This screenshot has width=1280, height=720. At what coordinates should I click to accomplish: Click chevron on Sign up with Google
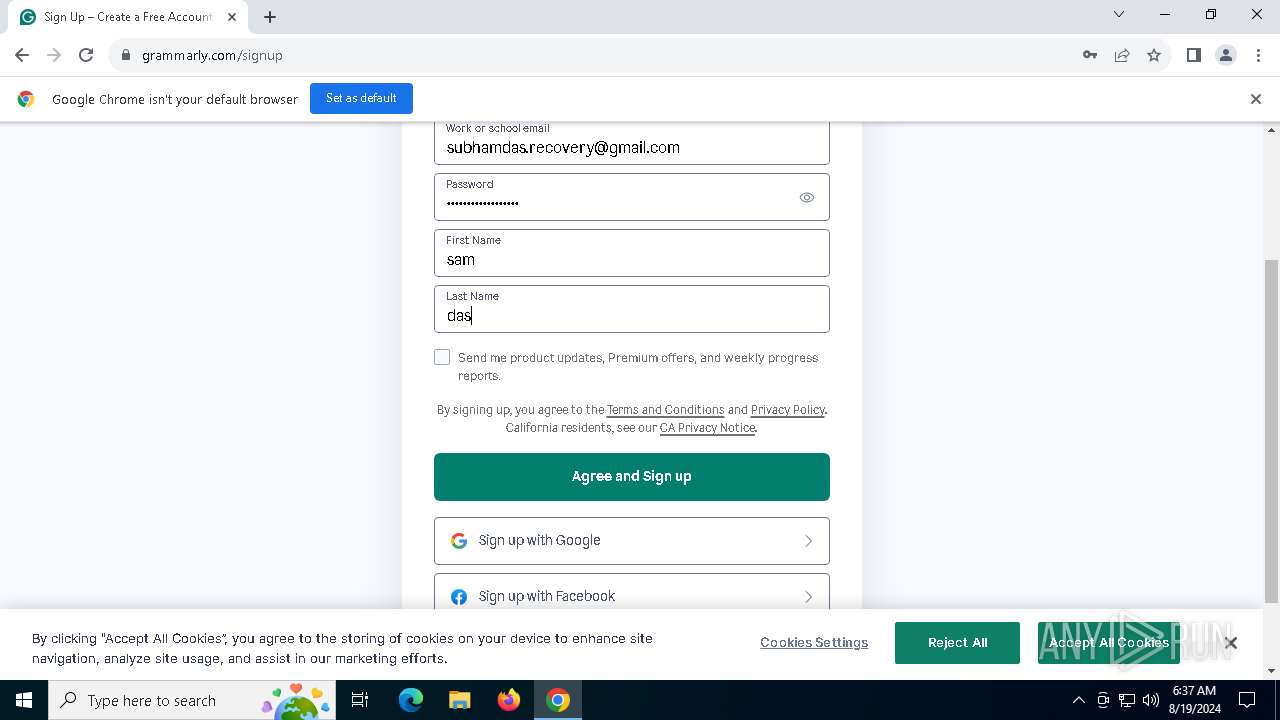click(808, 541)
